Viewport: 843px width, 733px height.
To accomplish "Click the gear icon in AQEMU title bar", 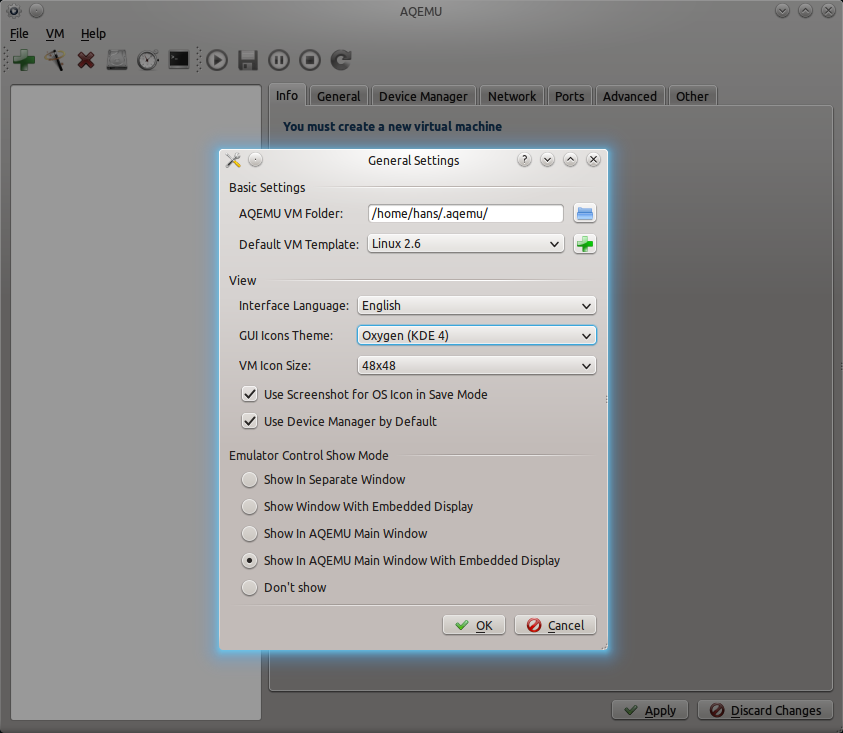I will (x=13, y=10).
